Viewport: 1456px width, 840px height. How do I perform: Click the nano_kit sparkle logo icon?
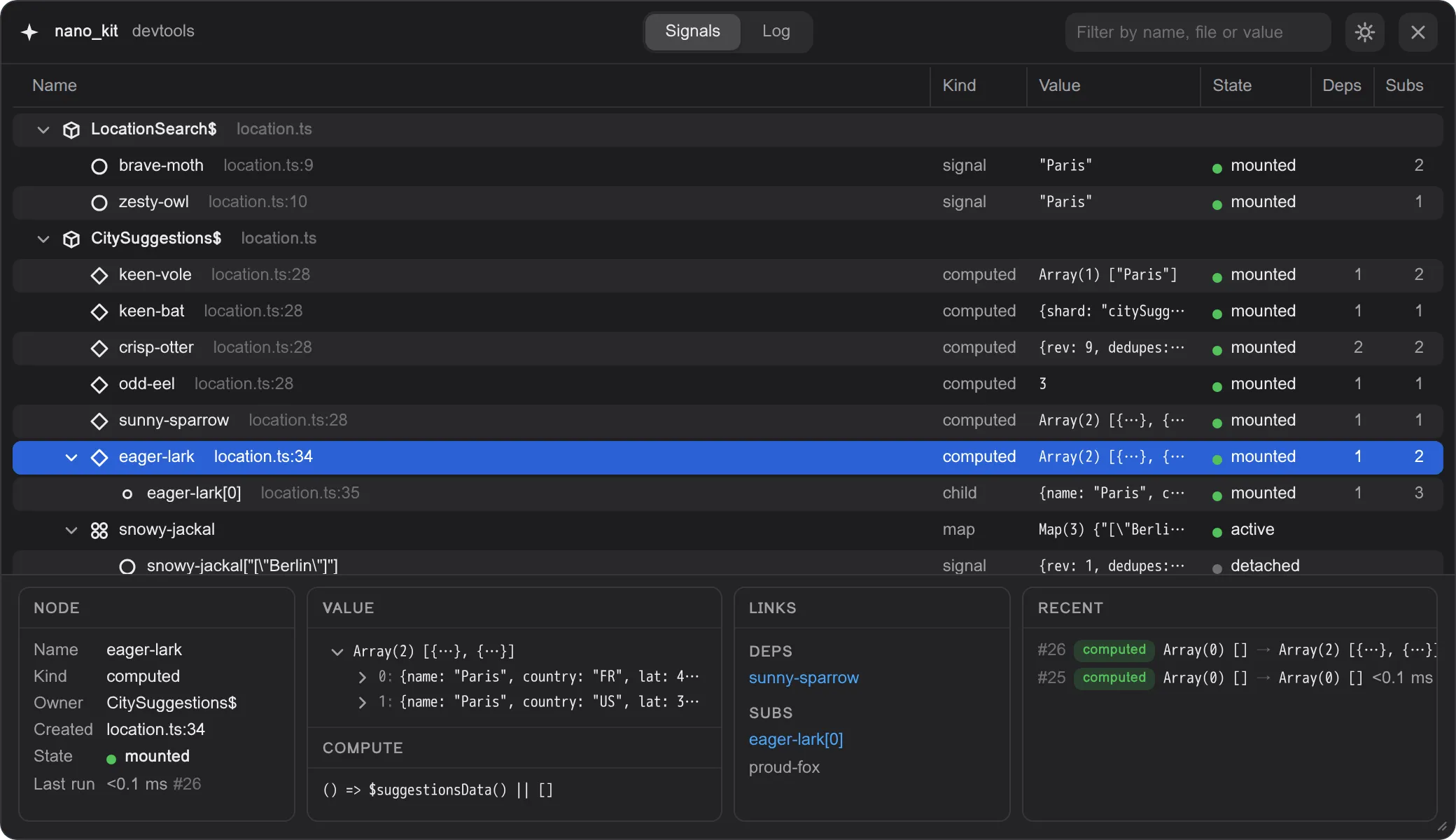pyautogui.click(x=29, y=31)
